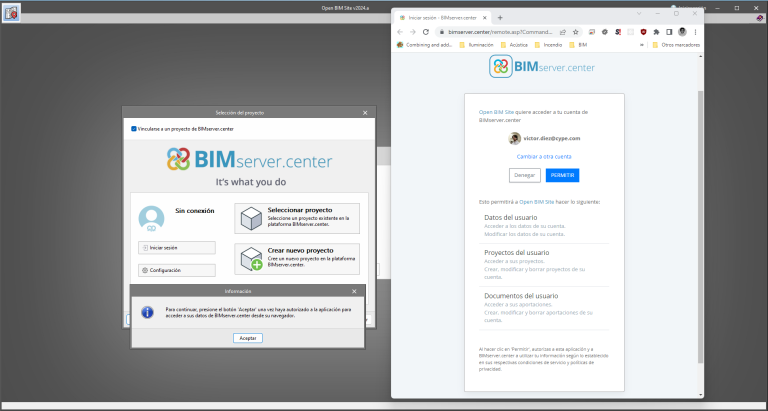Image resolution: width=768 pixels, height=411 pixels.
Task: Maximize the Open BIM Site main window
Action: [737, 8]
